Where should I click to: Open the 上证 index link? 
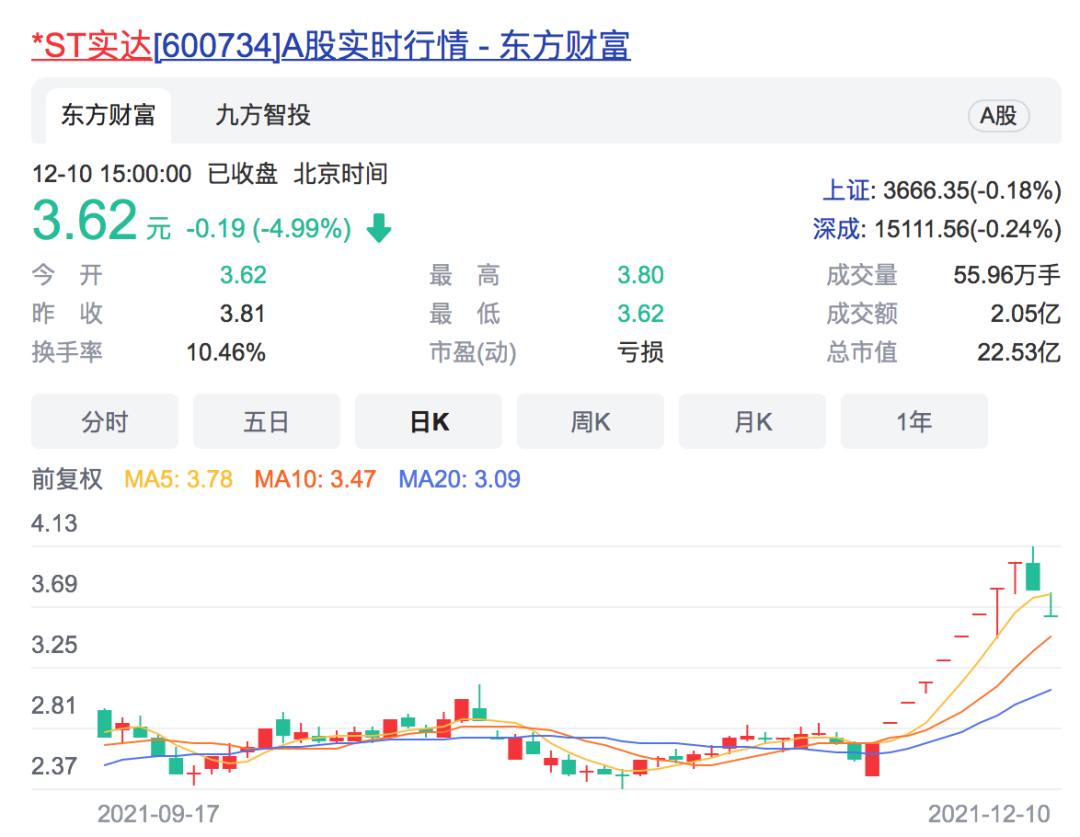847,191
